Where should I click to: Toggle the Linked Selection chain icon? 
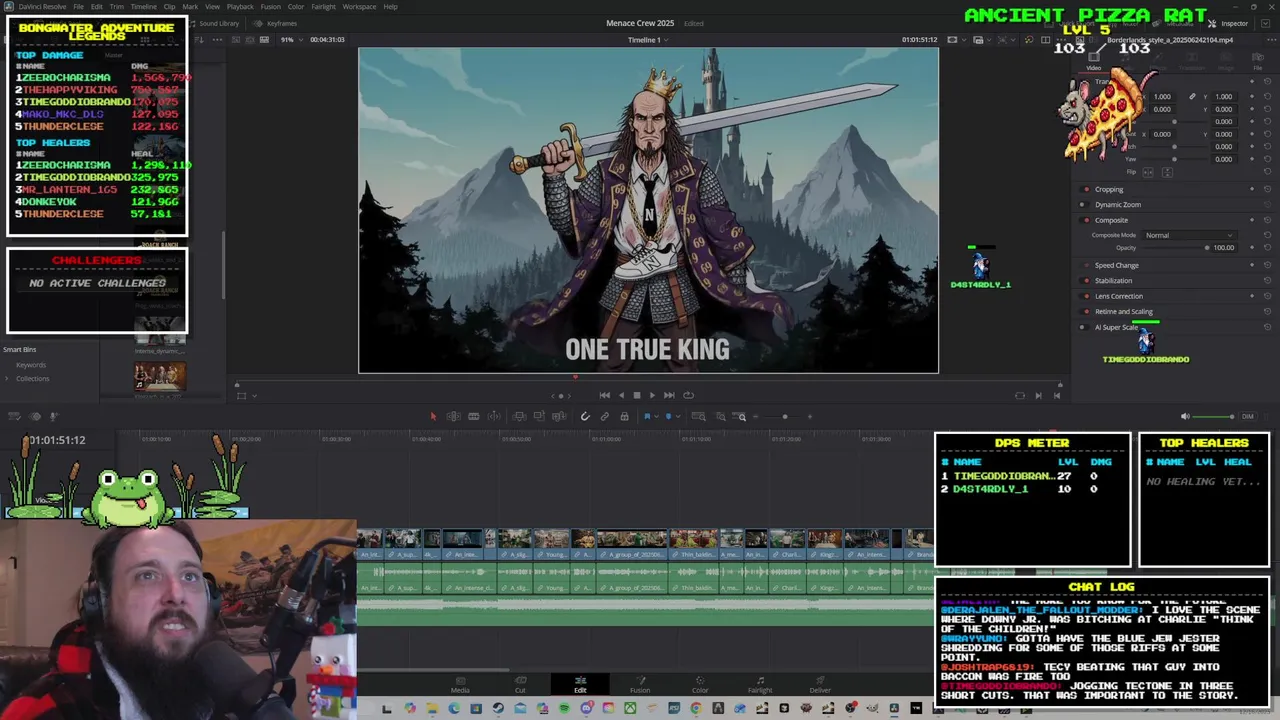tap(605, 416)
